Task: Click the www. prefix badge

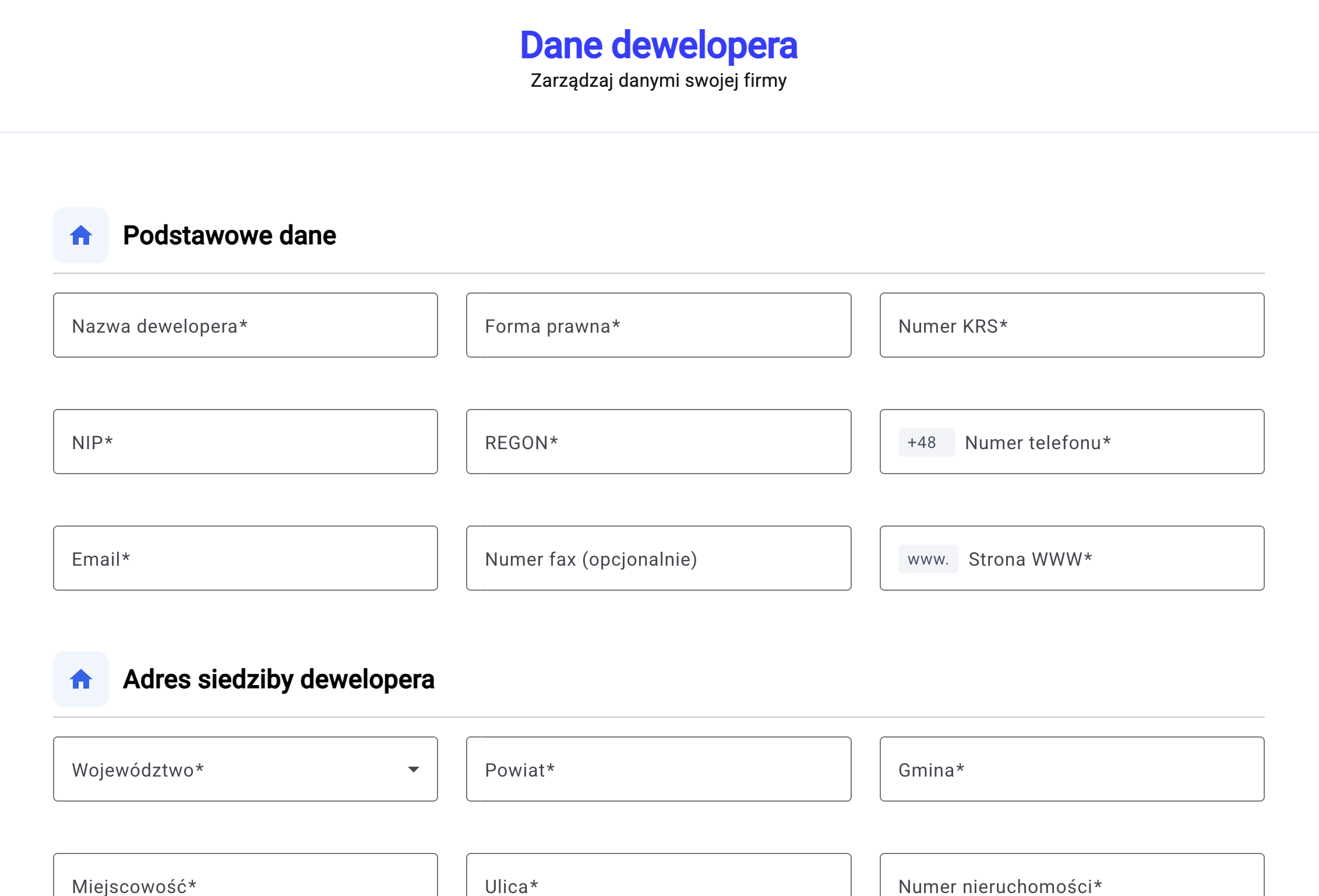Action: click(927, 559)
